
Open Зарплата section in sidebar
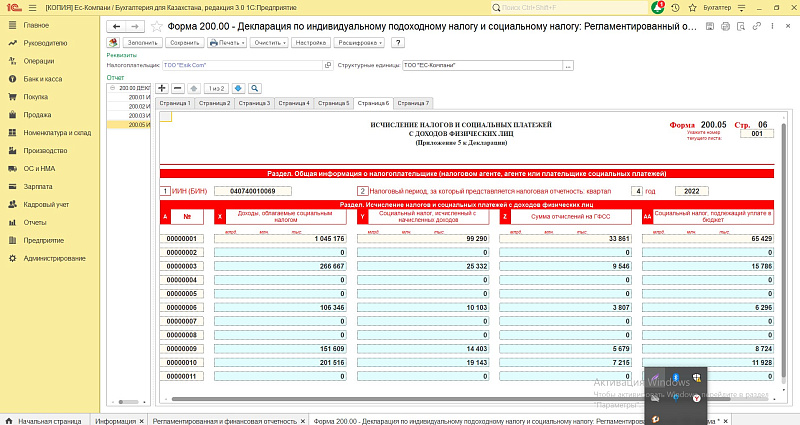click(x=37, y=186)
